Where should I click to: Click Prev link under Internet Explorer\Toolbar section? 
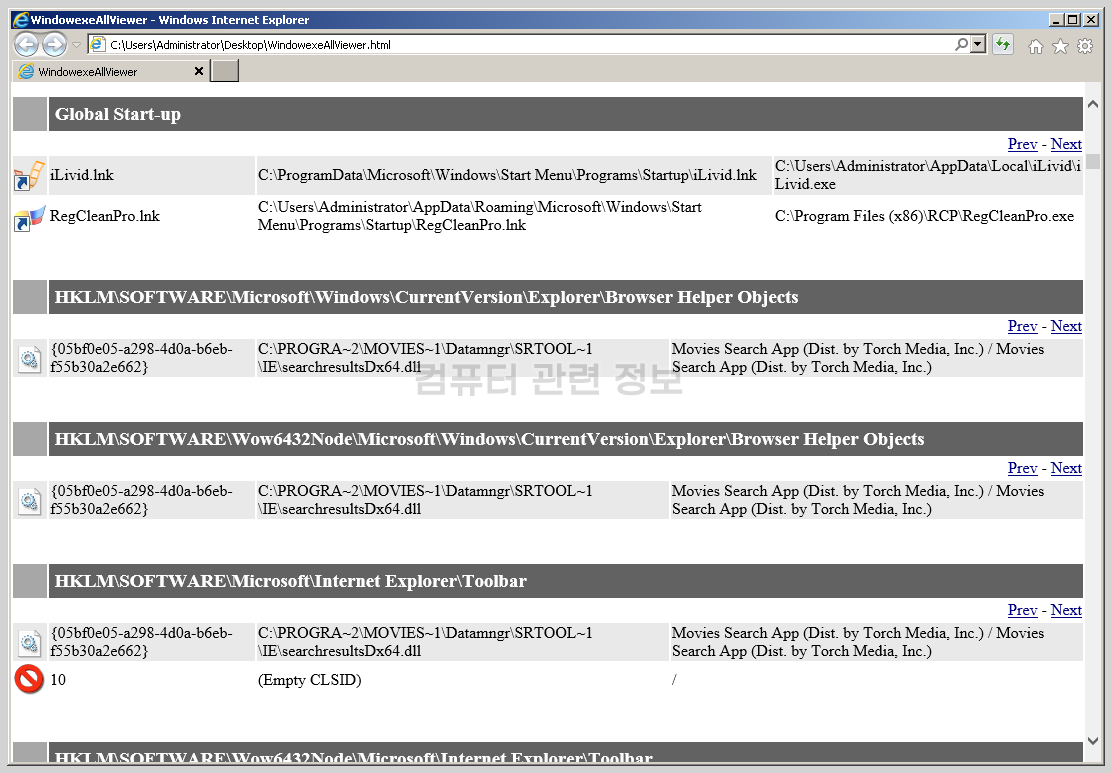pyautogui.click(x=1022, y=610)
